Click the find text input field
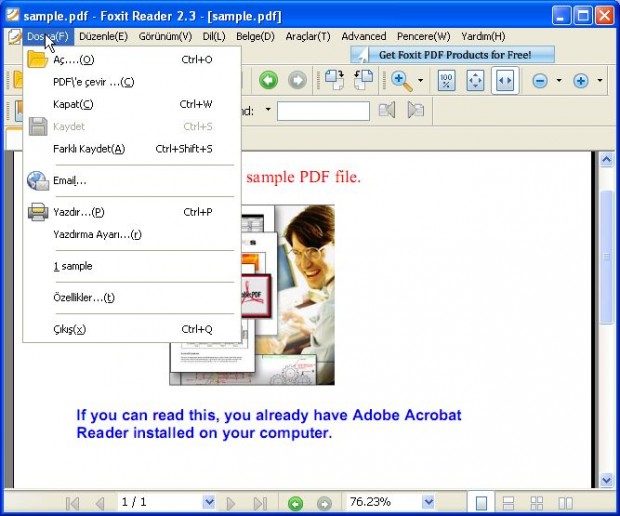 point(323,111)
